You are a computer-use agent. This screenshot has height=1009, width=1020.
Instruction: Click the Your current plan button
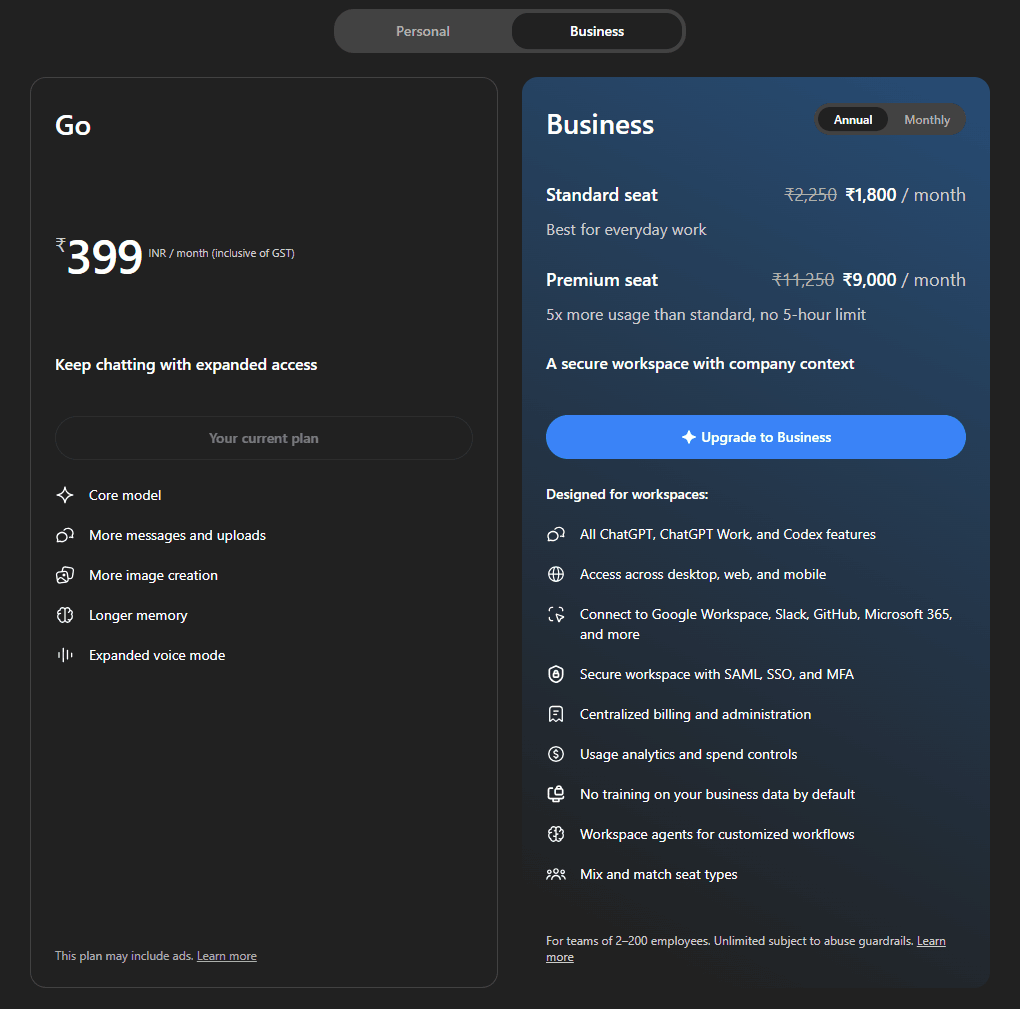click(x=263, y=438)
